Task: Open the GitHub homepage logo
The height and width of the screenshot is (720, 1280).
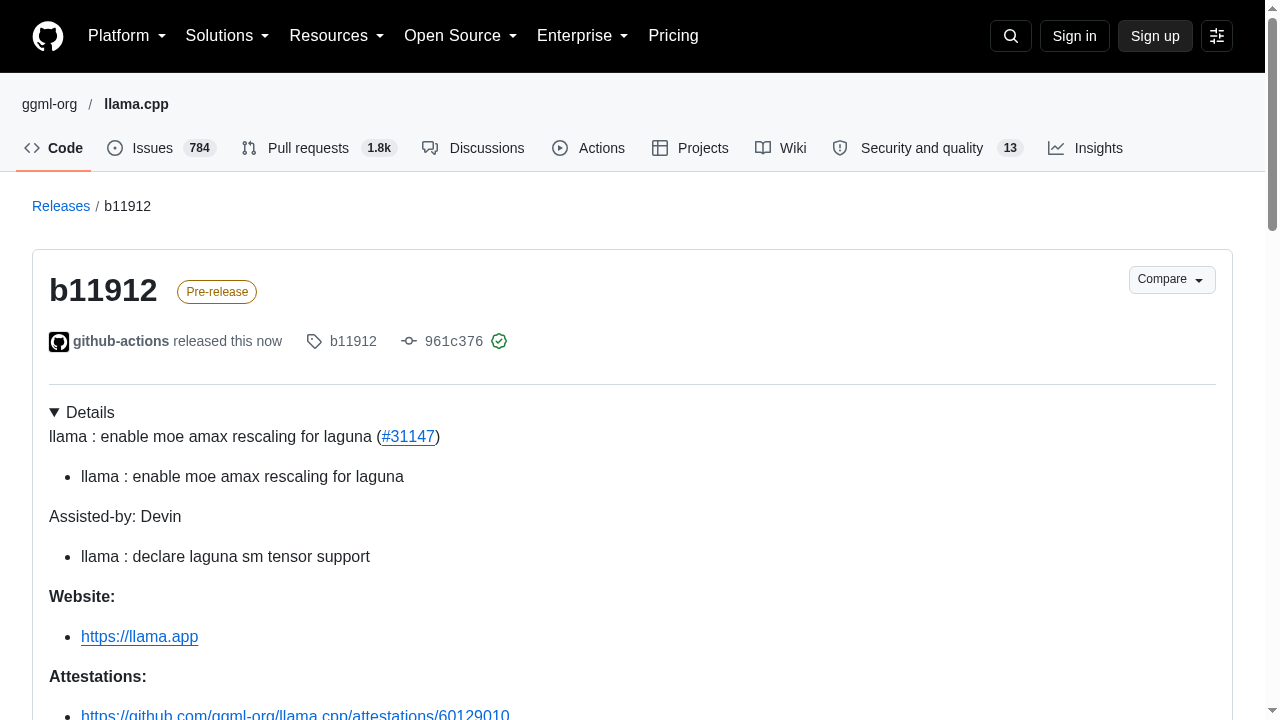Action: coord(48,36)
